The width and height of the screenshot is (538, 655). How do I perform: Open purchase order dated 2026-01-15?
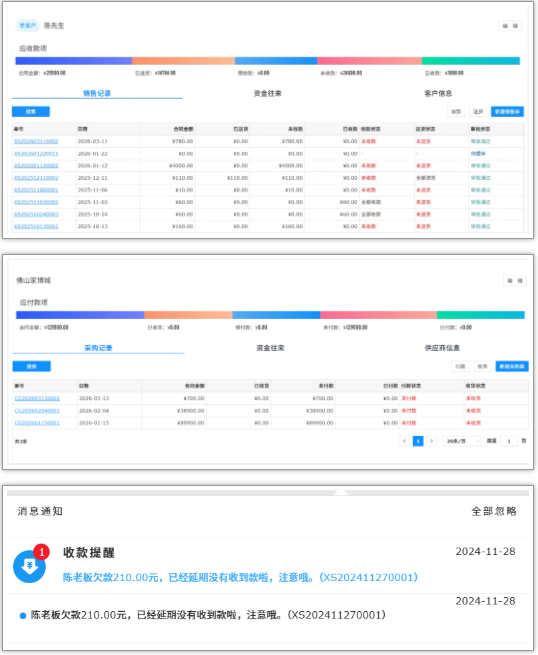click(x=37, y=423)
